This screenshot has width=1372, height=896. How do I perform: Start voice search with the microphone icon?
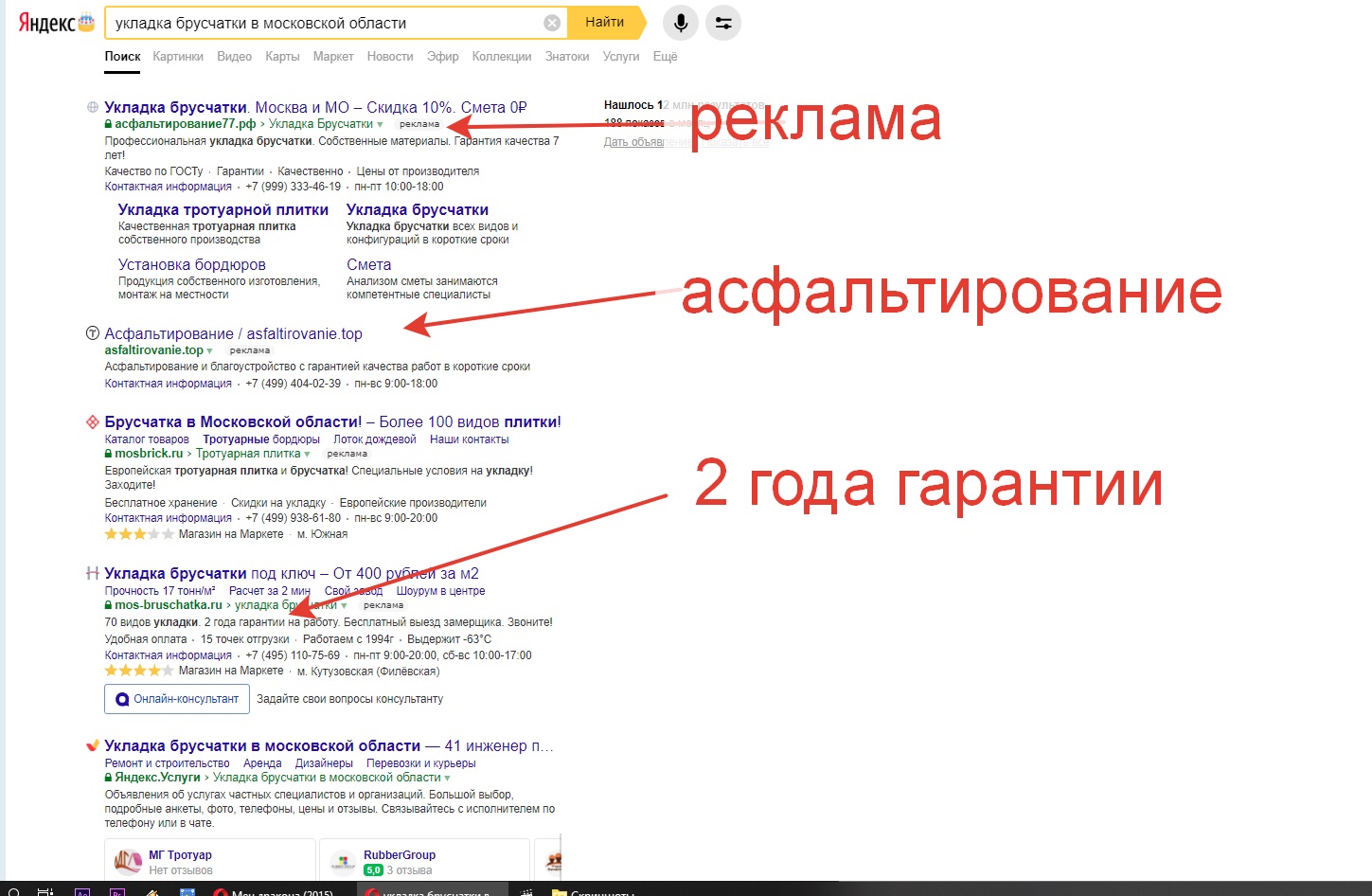point(681,23)
